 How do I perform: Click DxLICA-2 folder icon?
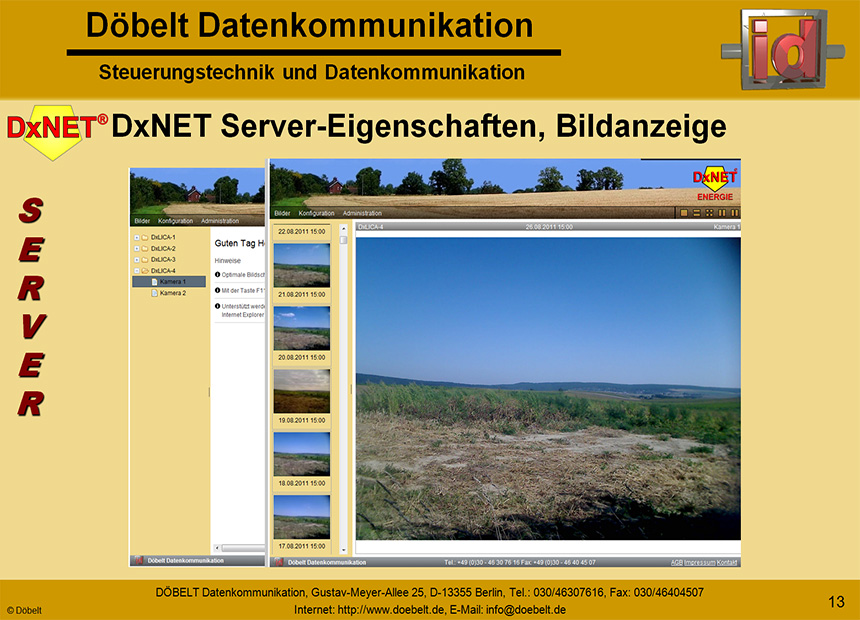[x=145, y=249]
